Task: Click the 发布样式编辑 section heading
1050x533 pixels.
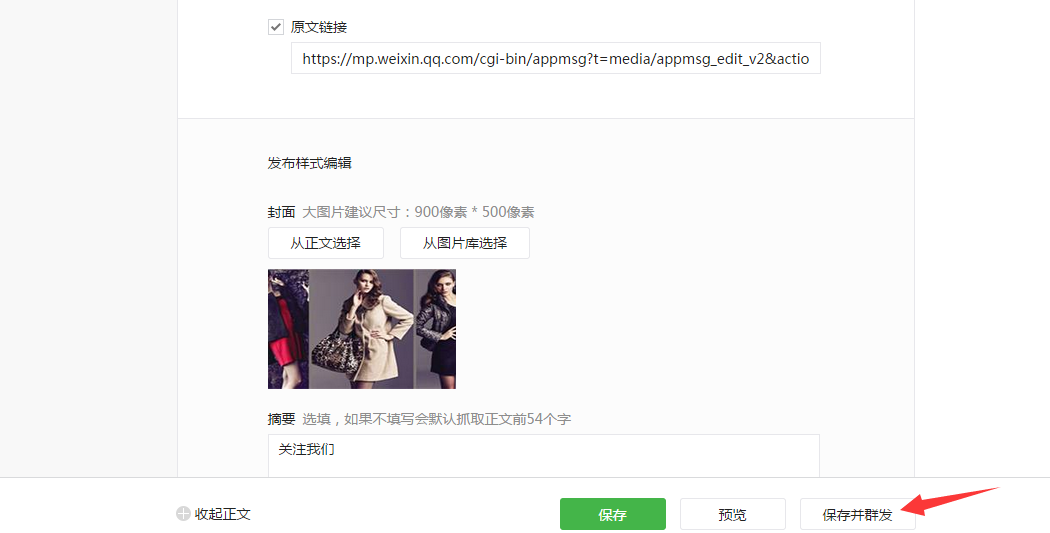Action: click(309, 163)
